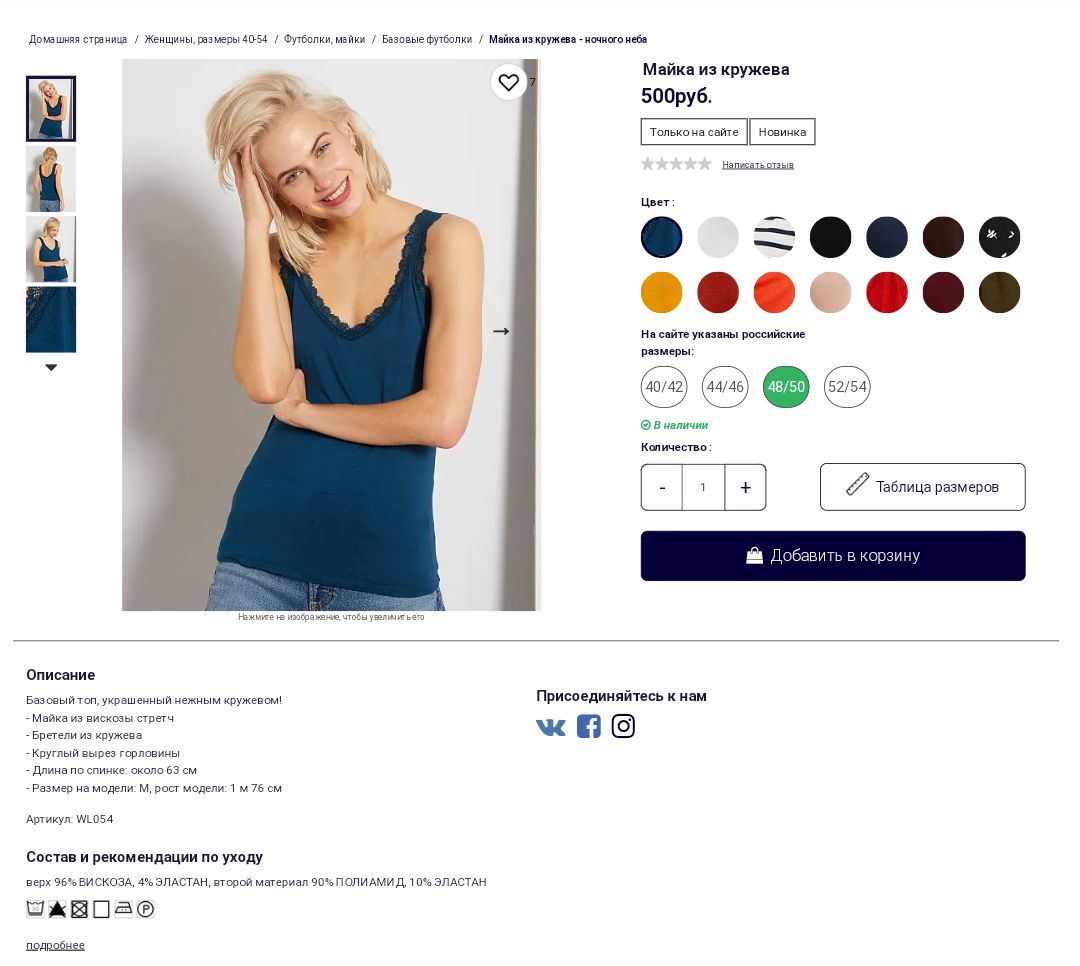Click the wash at 30° care symbol
Image resolution: width=1080 pixels, height=966 pixels.
point(35,909)
